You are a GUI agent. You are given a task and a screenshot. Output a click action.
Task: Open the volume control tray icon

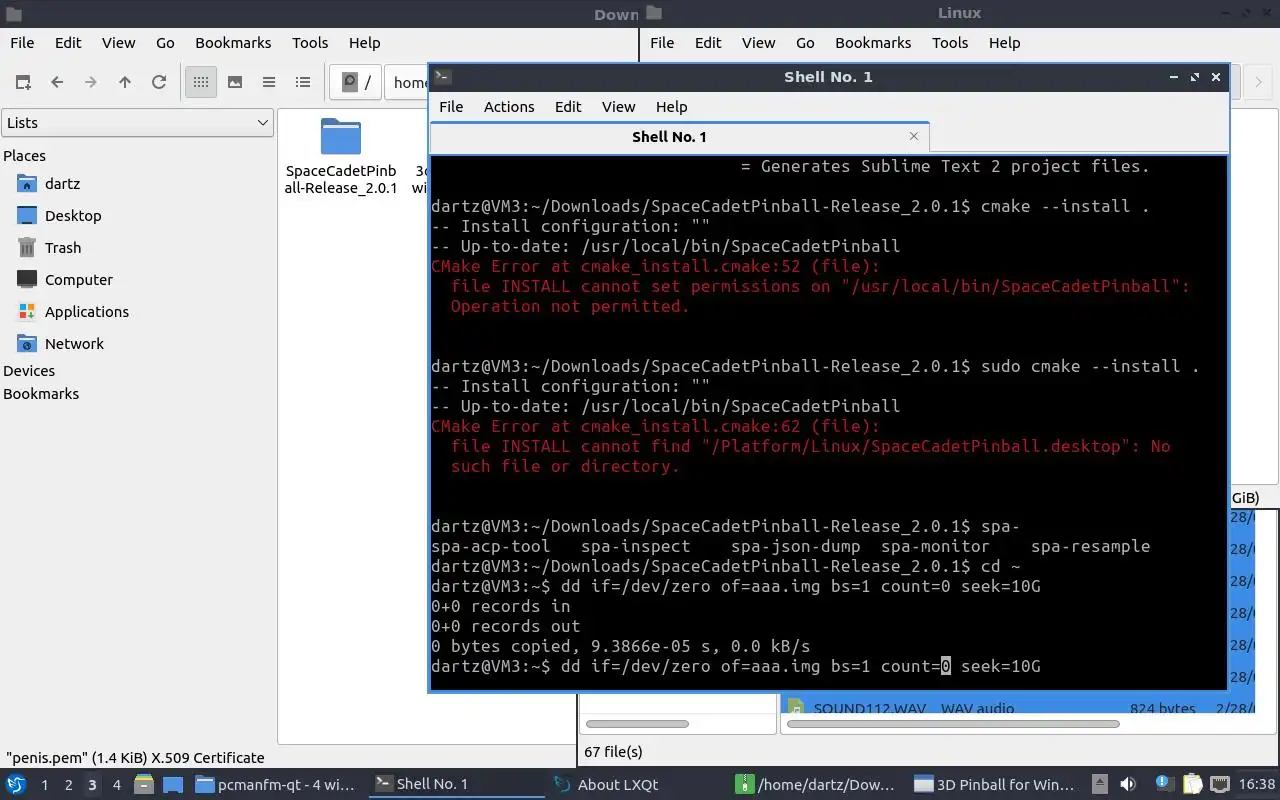(1128, 785)
